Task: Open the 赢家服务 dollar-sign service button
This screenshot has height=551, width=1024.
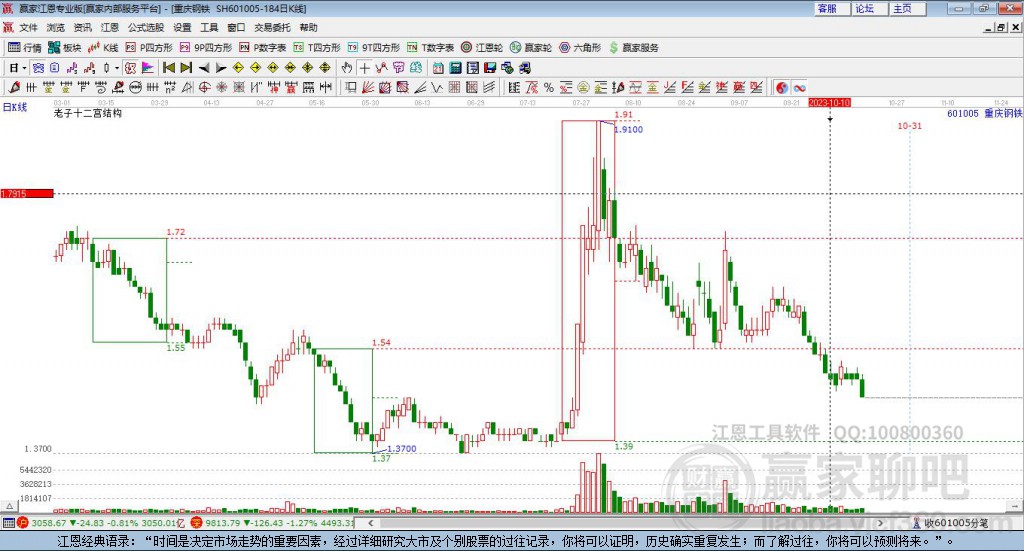Action: [633, 48]
